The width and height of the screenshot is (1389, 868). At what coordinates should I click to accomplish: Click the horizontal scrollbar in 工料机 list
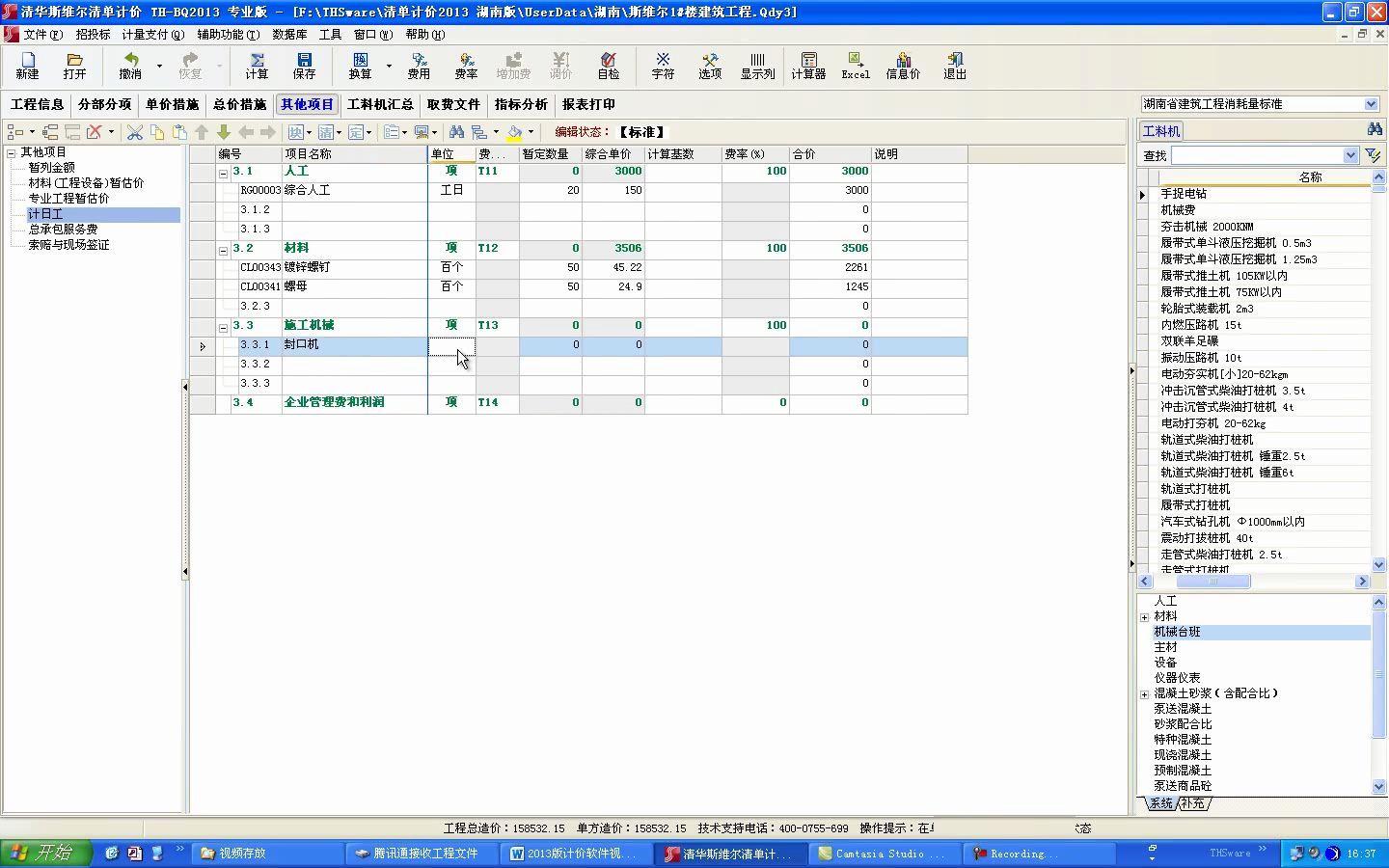coord(1213,582)
